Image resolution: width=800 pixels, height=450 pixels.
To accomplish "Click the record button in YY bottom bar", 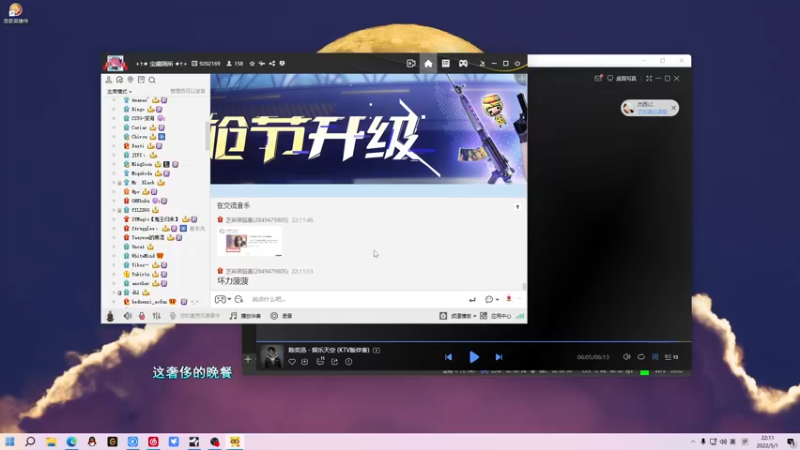I will pos(281,316).
